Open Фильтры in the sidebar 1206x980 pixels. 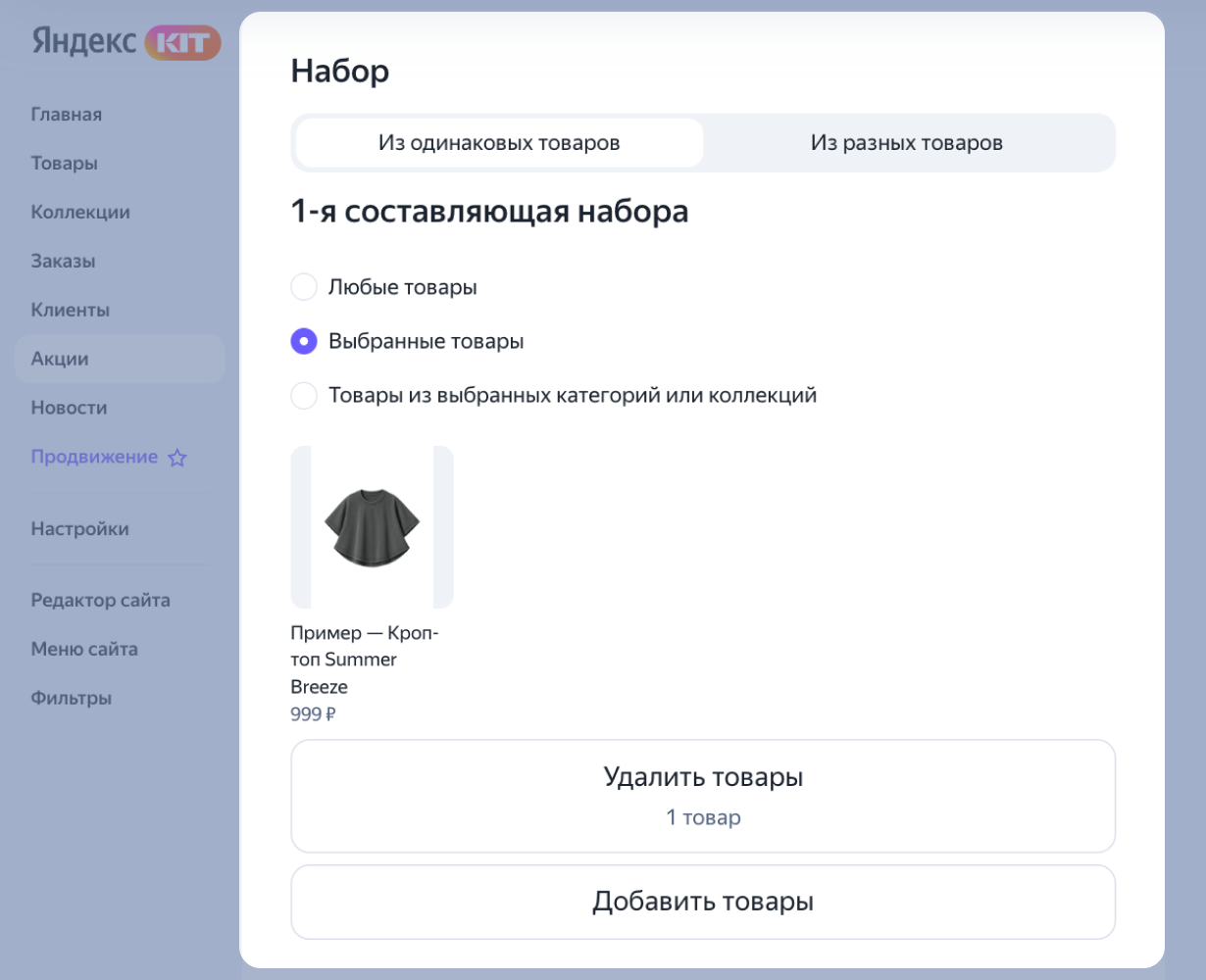coord(72,699)
